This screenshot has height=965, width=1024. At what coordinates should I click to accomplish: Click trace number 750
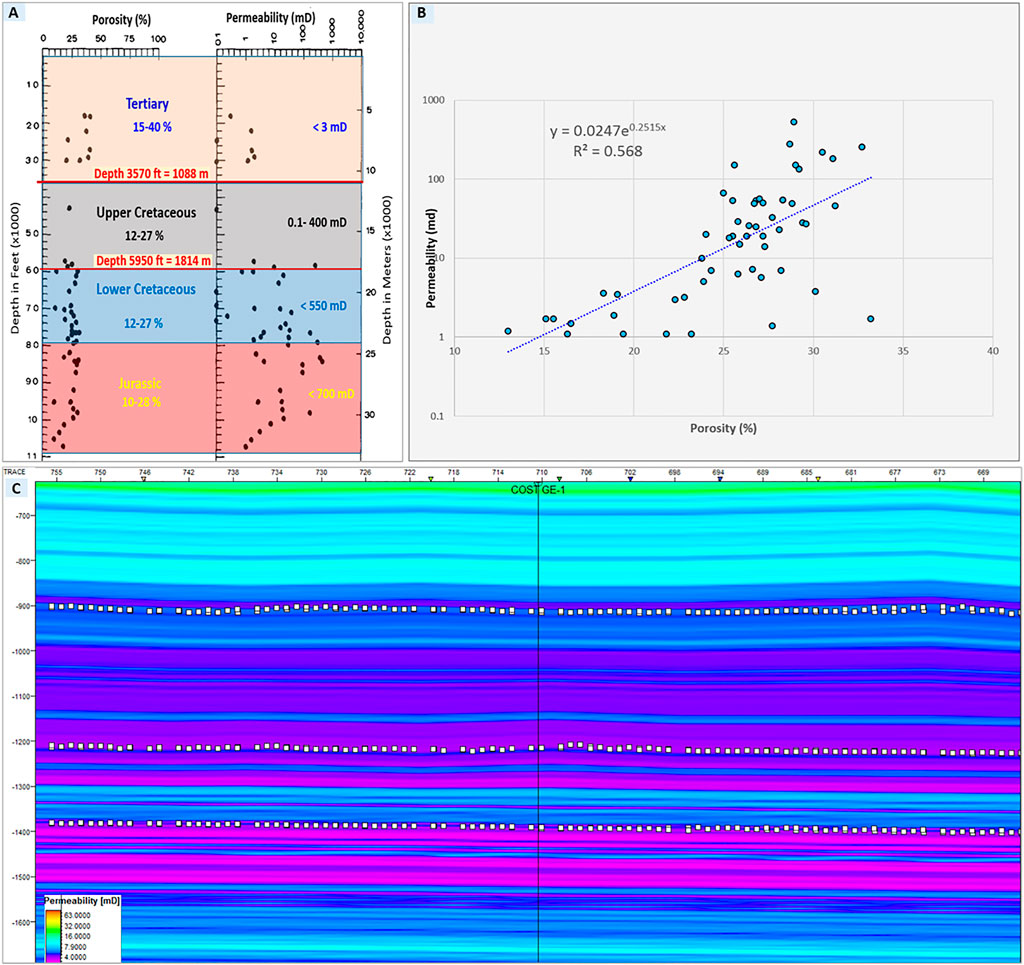pos(100,472)
